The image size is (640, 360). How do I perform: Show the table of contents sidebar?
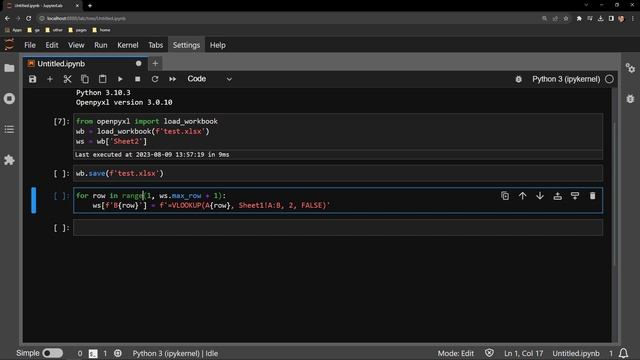click(x=9, y=129)
